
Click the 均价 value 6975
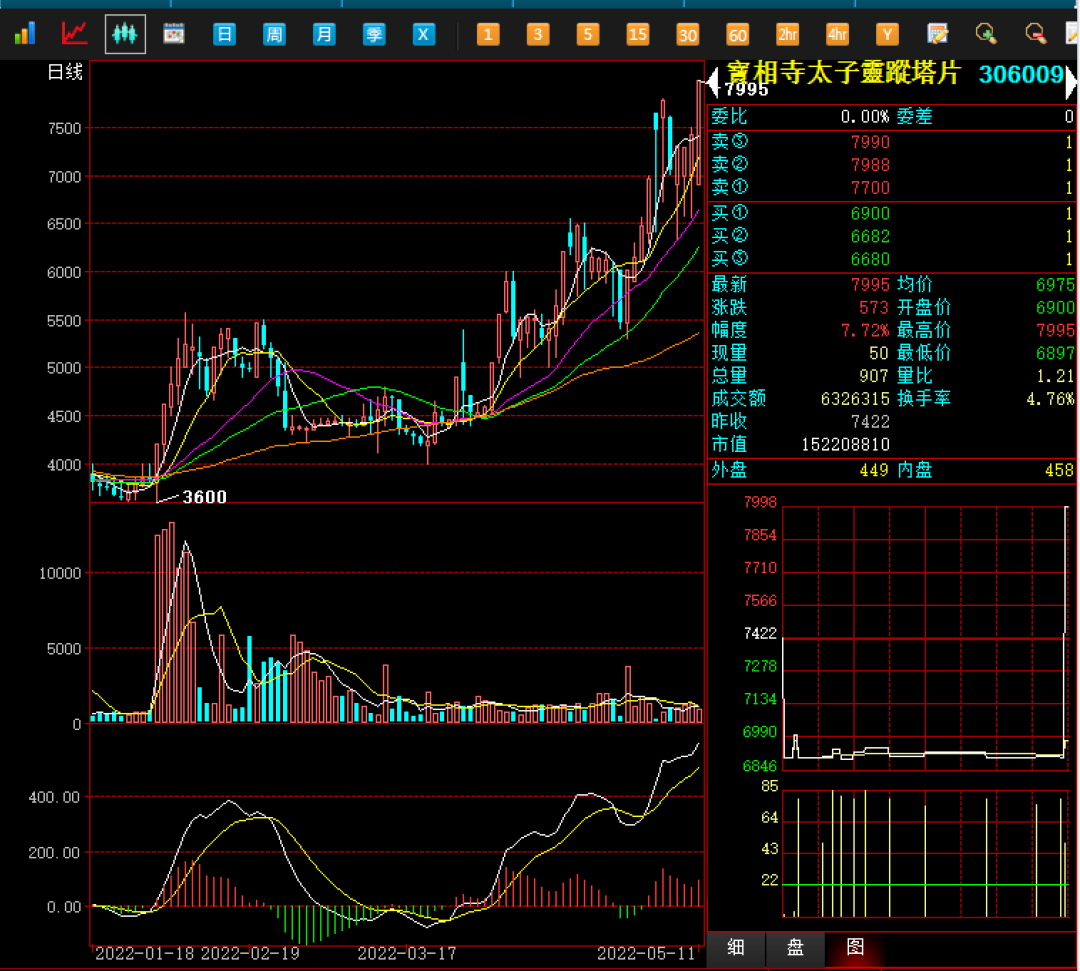tap(1055, 284)
